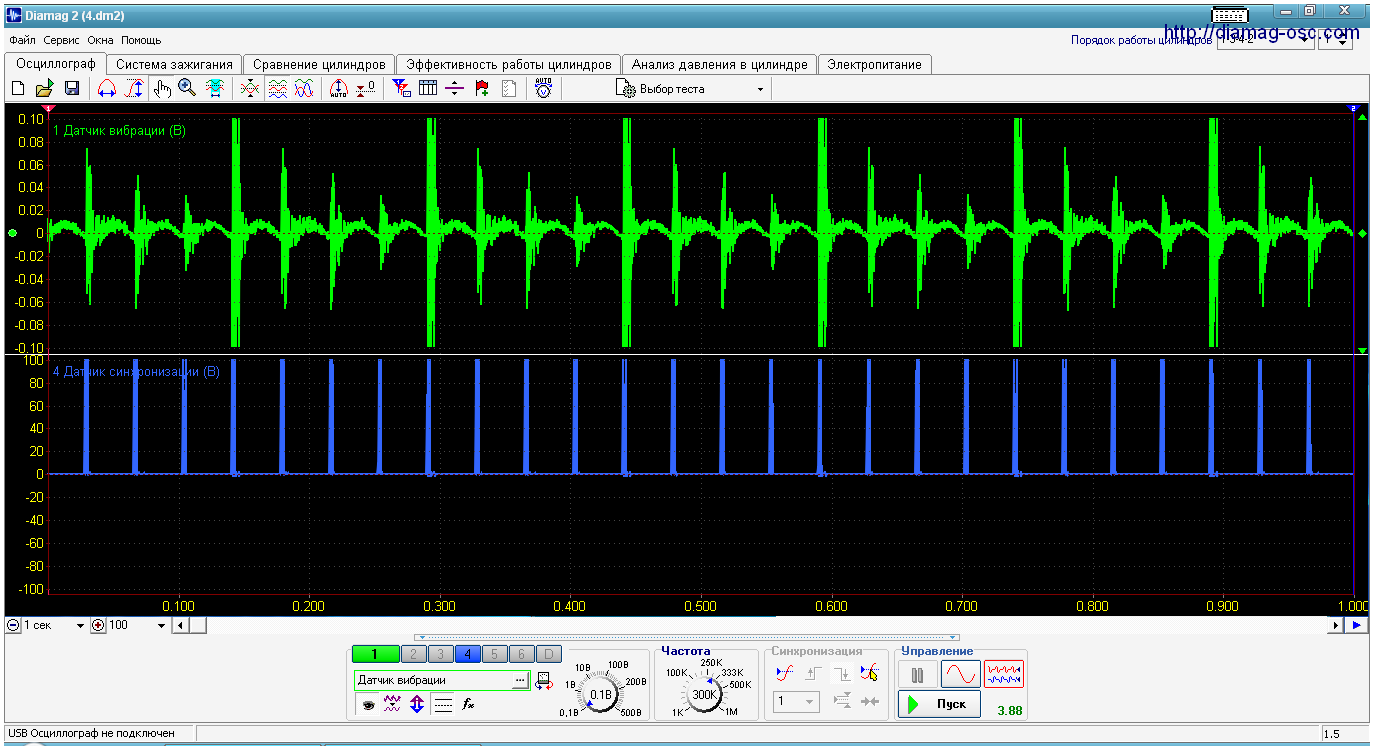Screen dimensions: 1374x746
Task: Click the red-blue rising-edge sync icon
Action: [x=785, y=673]
